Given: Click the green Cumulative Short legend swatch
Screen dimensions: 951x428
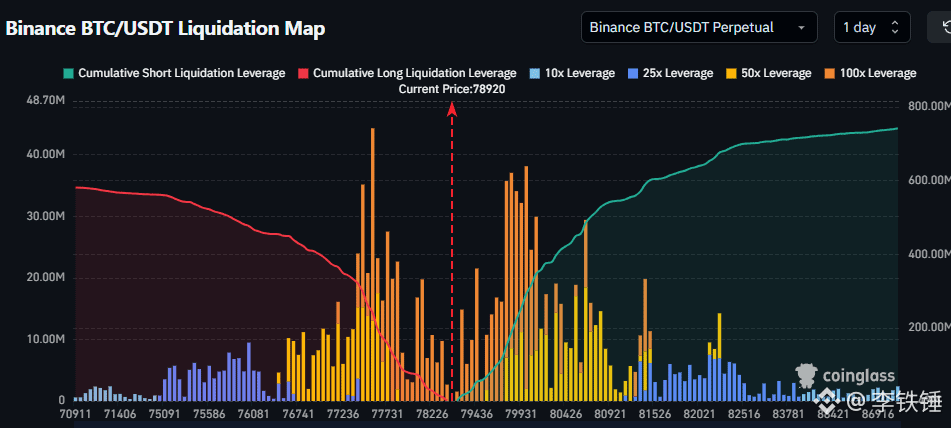Looking at the screenshot, I should coord(68,74).
